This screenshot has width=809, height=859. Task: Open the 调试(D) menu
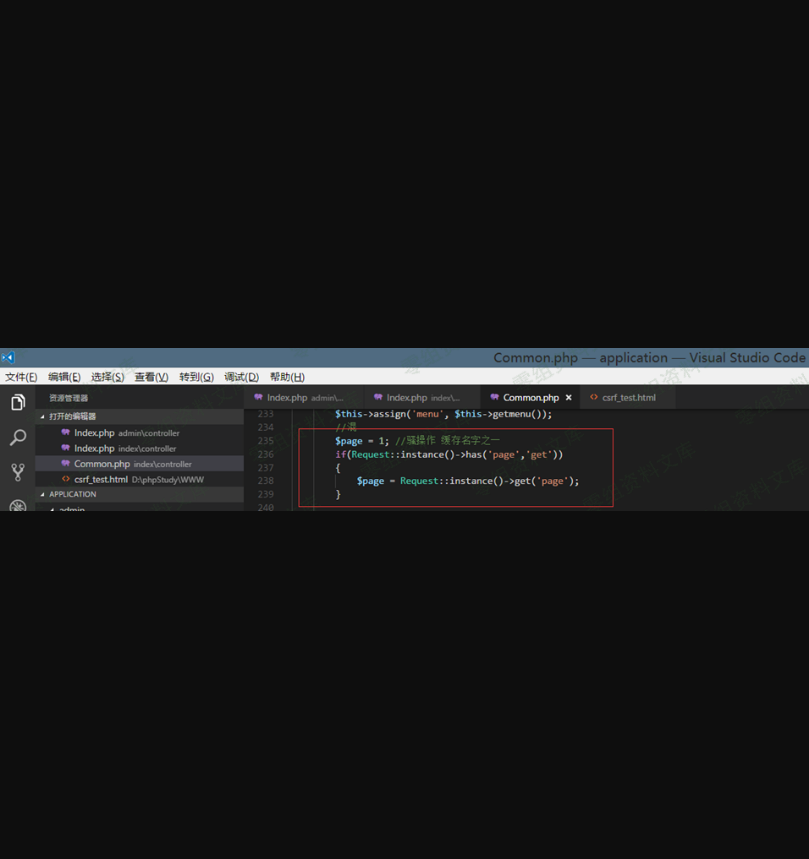coord(241,377)
